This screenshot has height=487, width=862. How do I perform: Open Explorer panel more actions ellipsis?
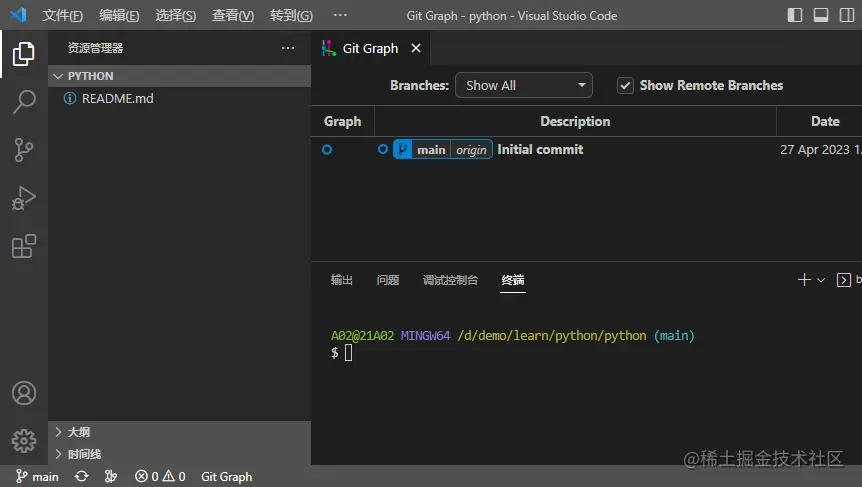click(288, 48)
